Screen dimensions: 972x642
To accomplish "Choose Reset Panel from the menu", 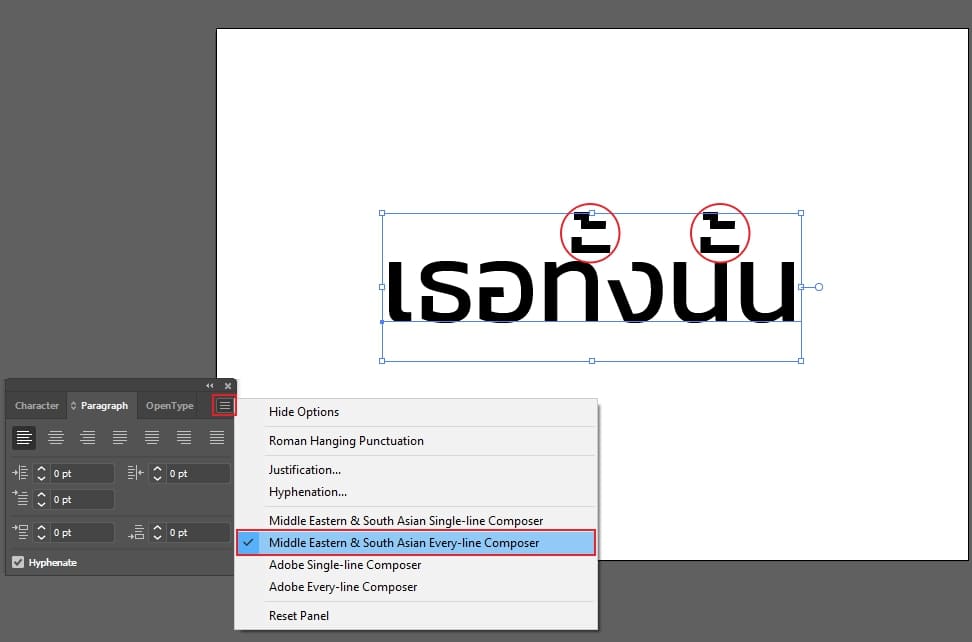I will (299, 615).
